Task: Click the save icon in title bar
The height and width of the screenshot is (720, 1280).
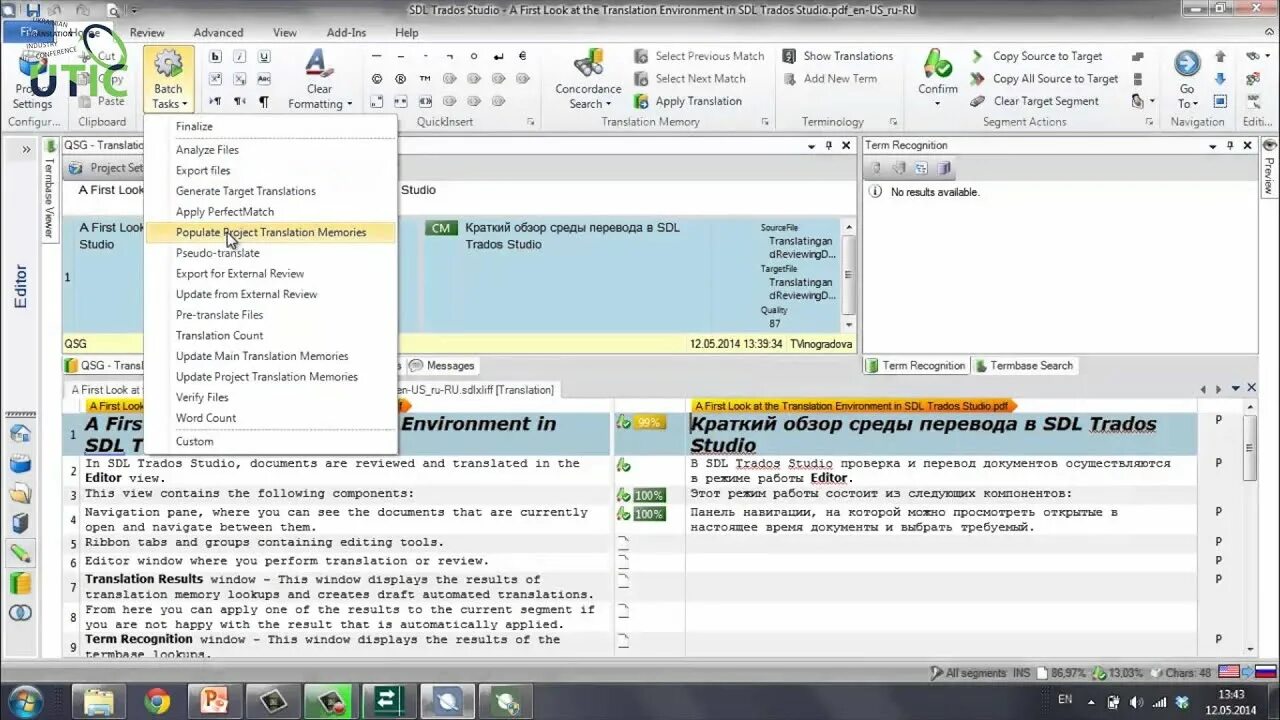Action: (x=34, y=10)
